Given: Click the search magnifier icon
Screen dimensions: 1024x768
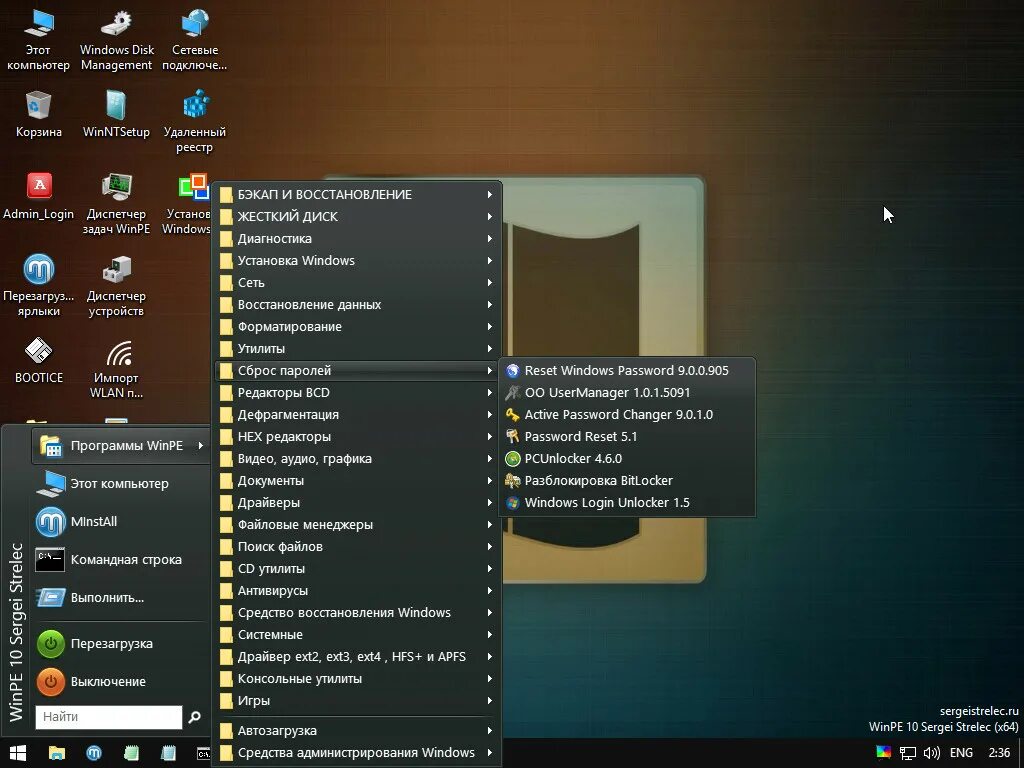Looking at the screenshot, I should [x=195, y=717].
